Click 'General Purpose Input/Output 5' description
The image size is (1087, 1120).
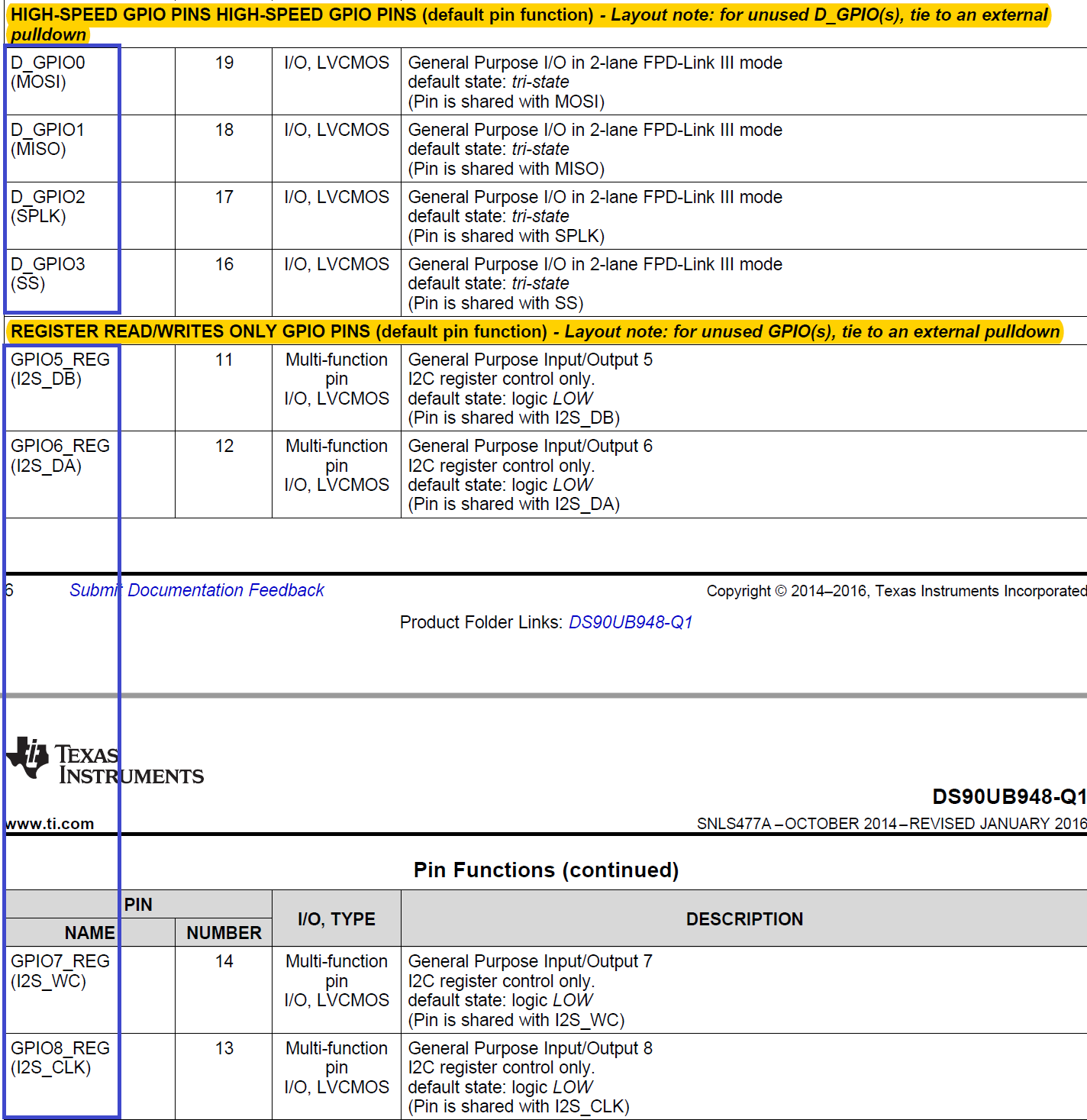point(531,360)
